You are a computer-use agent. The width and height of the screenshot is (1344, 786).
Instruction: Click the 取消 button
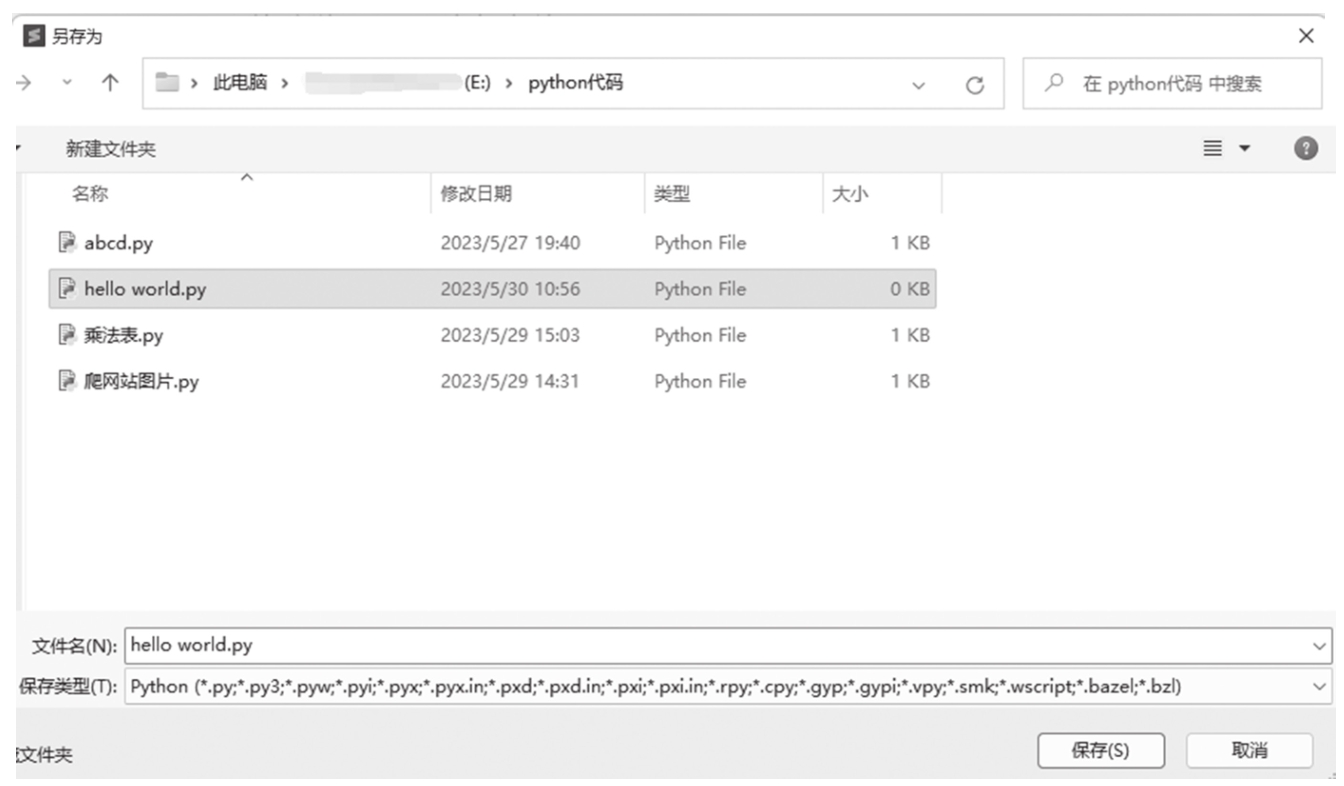[x=1249, y=750]
